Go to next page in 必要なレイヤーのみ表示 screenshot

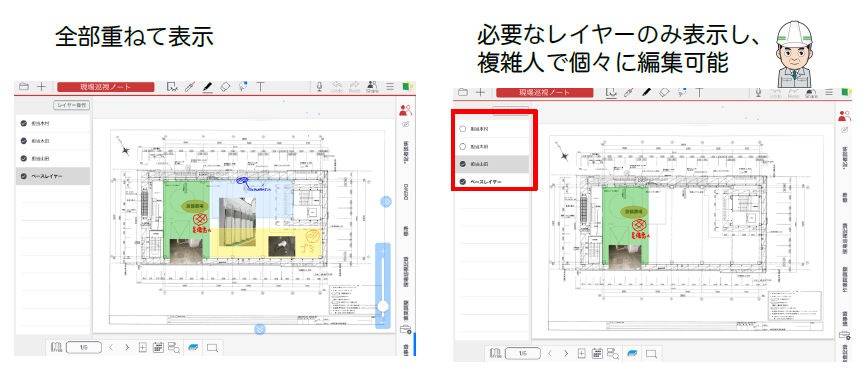565,353
